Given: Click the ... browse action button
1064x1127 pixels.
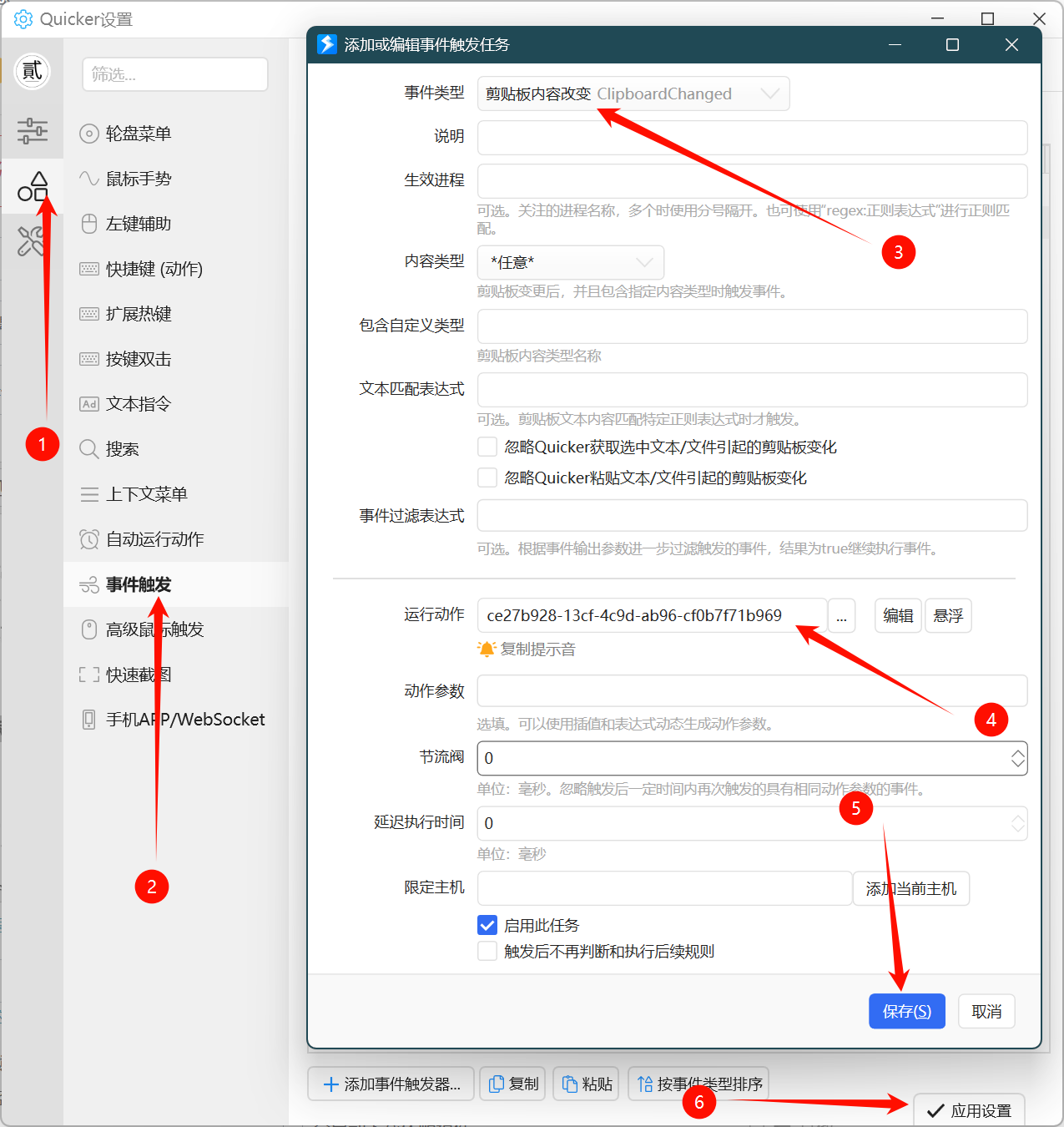Looking at the screenshot, I should pyautogui.click(x=841, y=615).
